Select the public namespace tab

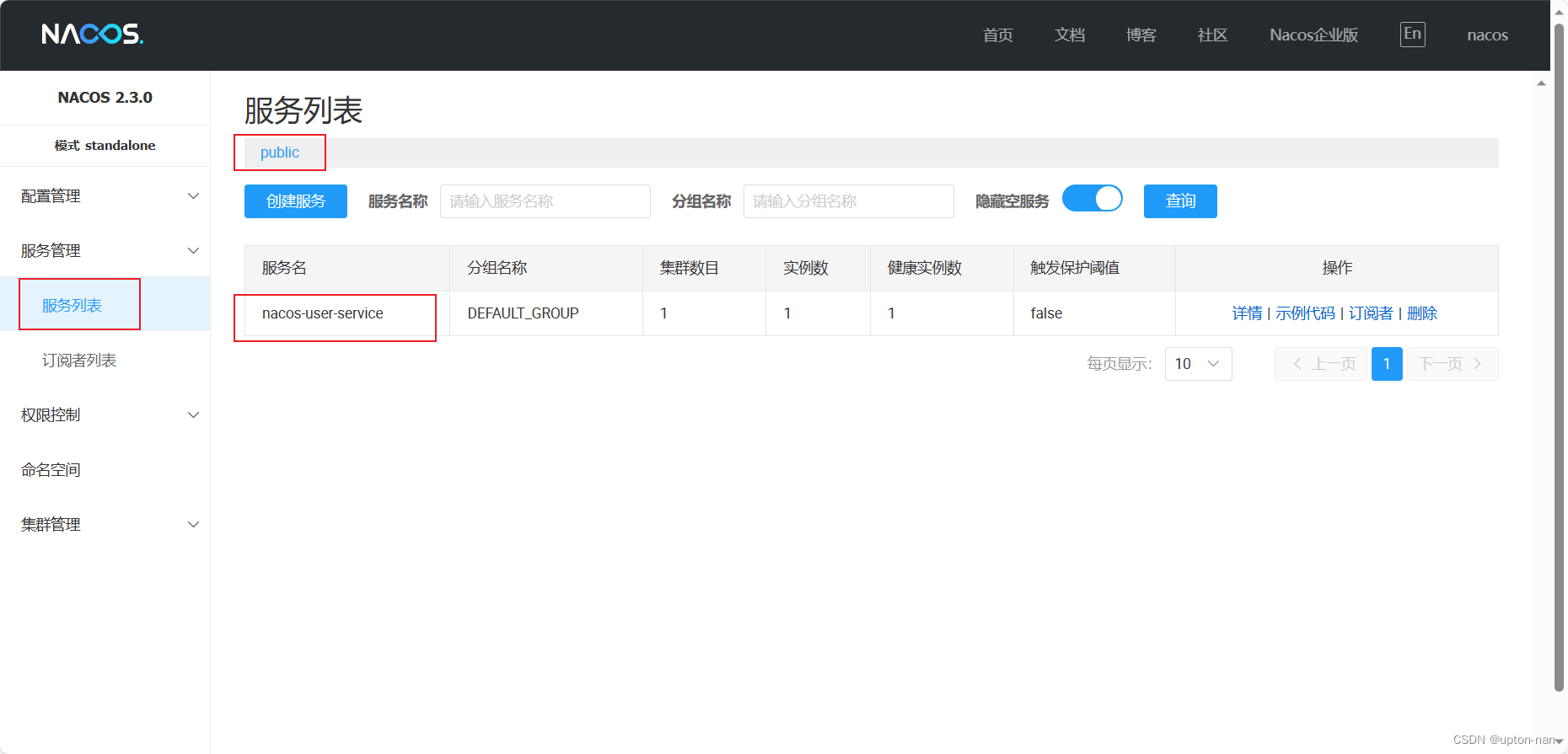point(280,152)
